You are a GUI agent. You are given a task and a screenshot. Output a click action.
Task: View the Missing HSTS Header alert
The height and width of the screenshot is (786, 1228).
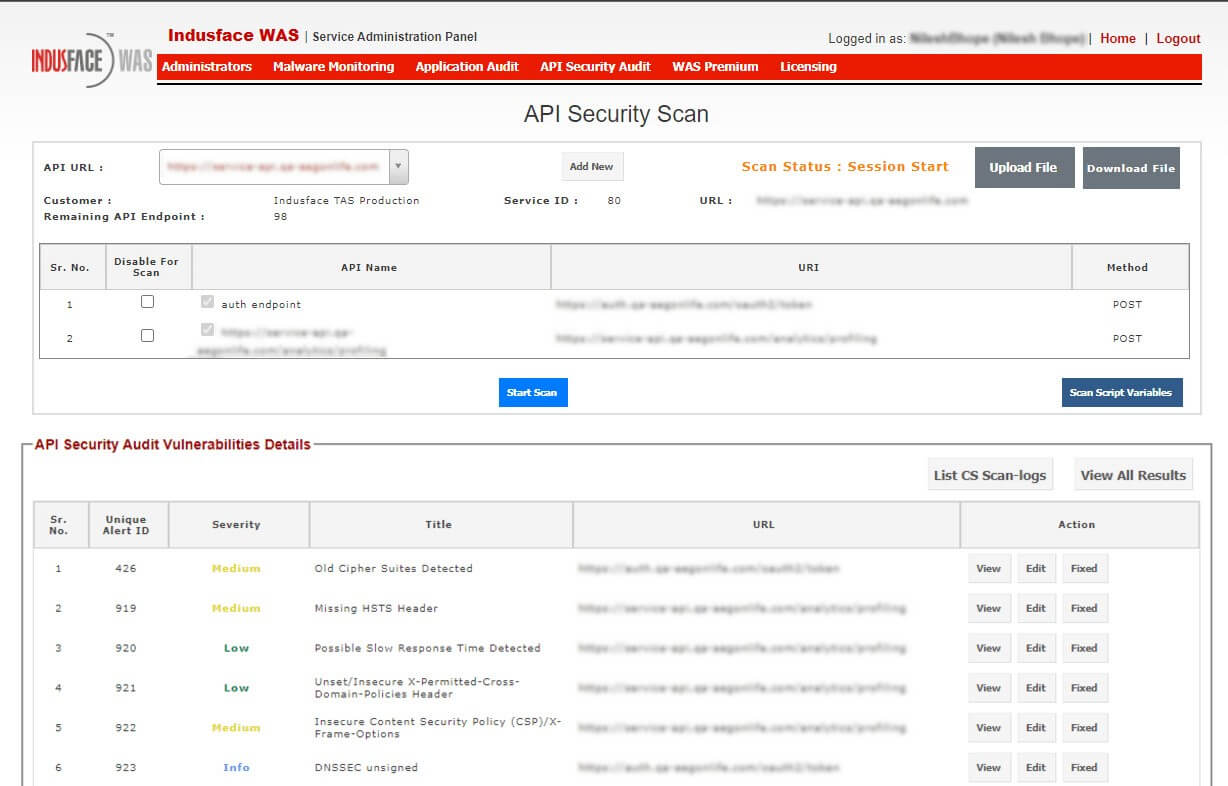click(989, 608)
